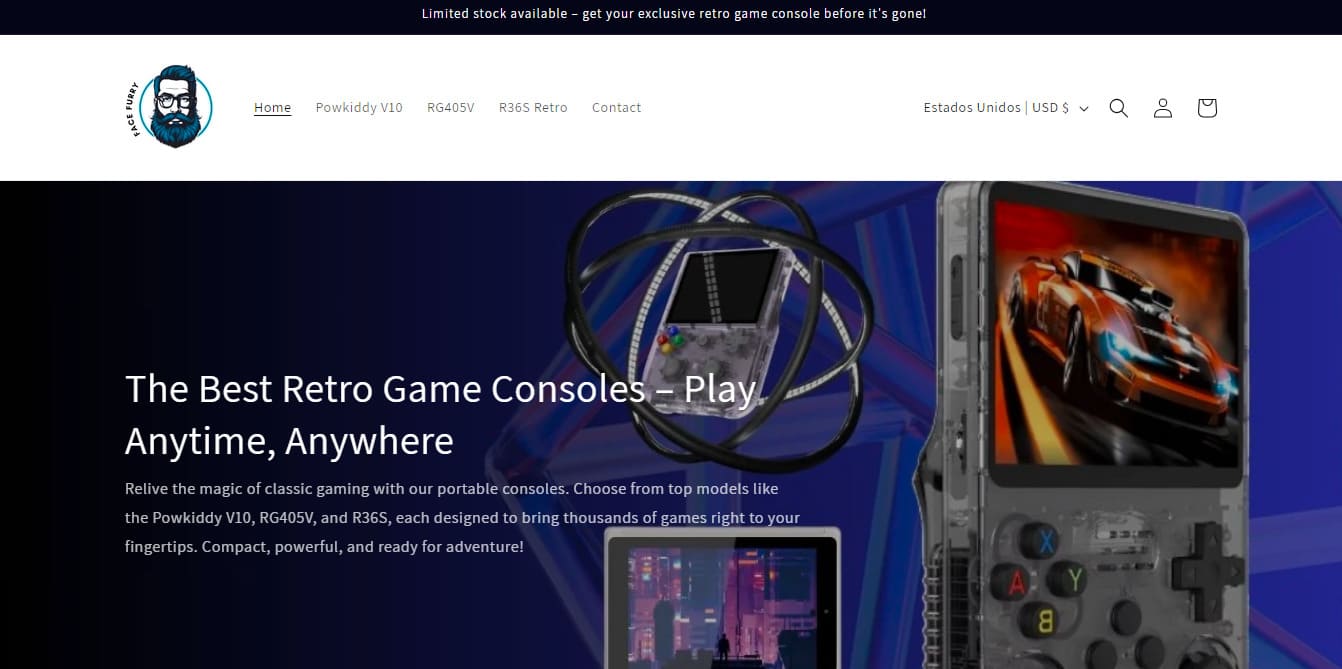Click the Face Furry bearded logo
Image resolution: width=1342 pixels, height=669 pixels.
point(172,107)
